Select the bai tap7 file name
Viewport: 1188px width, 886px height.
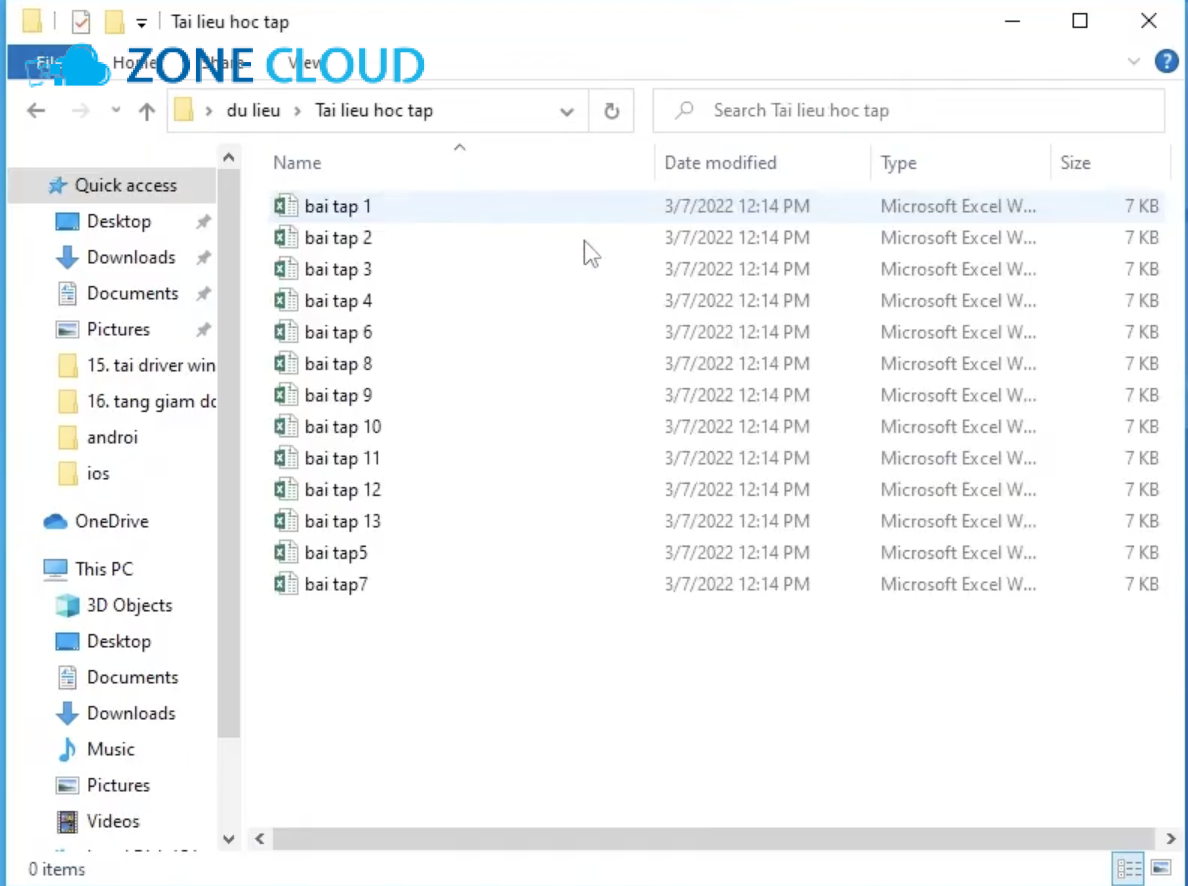coord(336,584)
